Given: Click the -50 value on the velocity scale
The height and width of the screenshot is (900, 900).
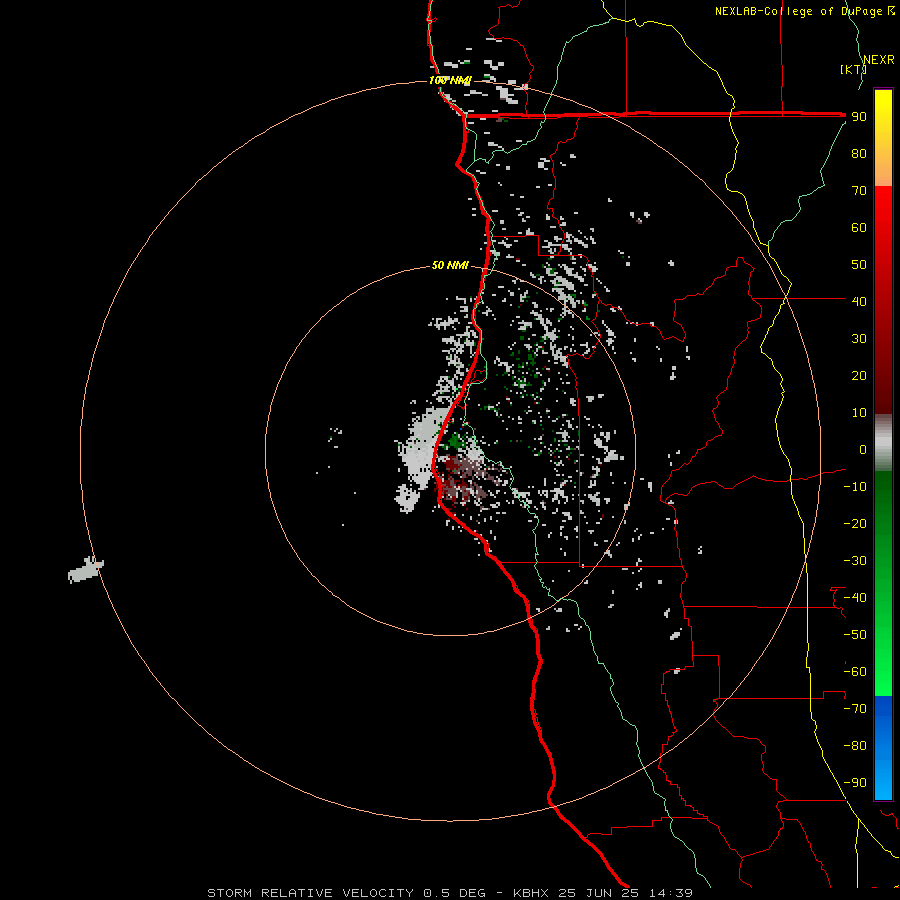Looking at the screenshot, I should point(855,635).
